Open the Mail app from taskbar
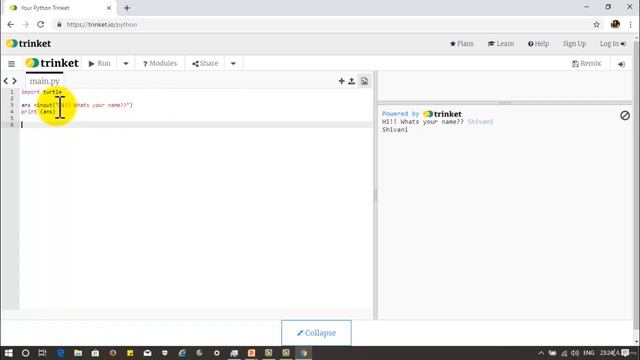The height and width of the screenshot is (360, 640). [x=147, y=353]
